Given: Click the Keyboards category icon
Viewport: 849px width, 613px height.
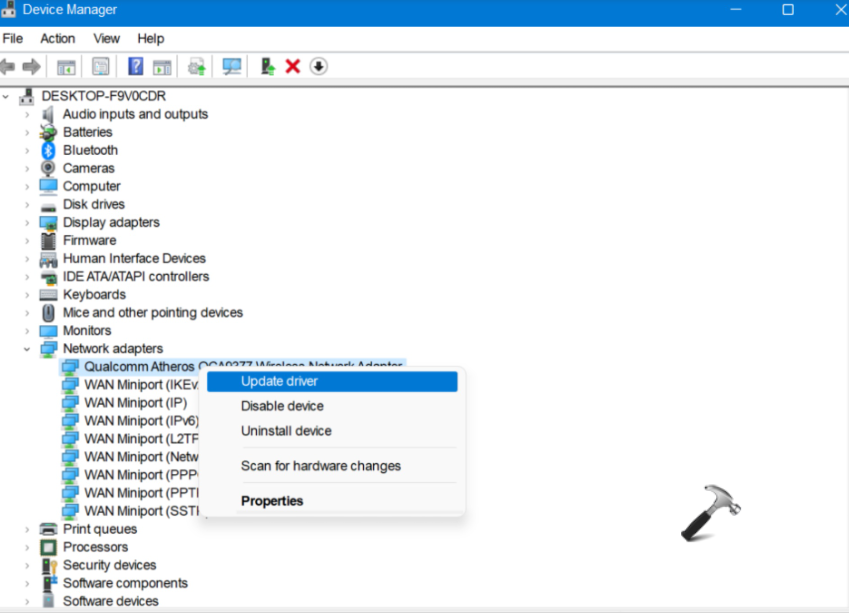Looking at the screenshot, I should [x=48, y=295].
